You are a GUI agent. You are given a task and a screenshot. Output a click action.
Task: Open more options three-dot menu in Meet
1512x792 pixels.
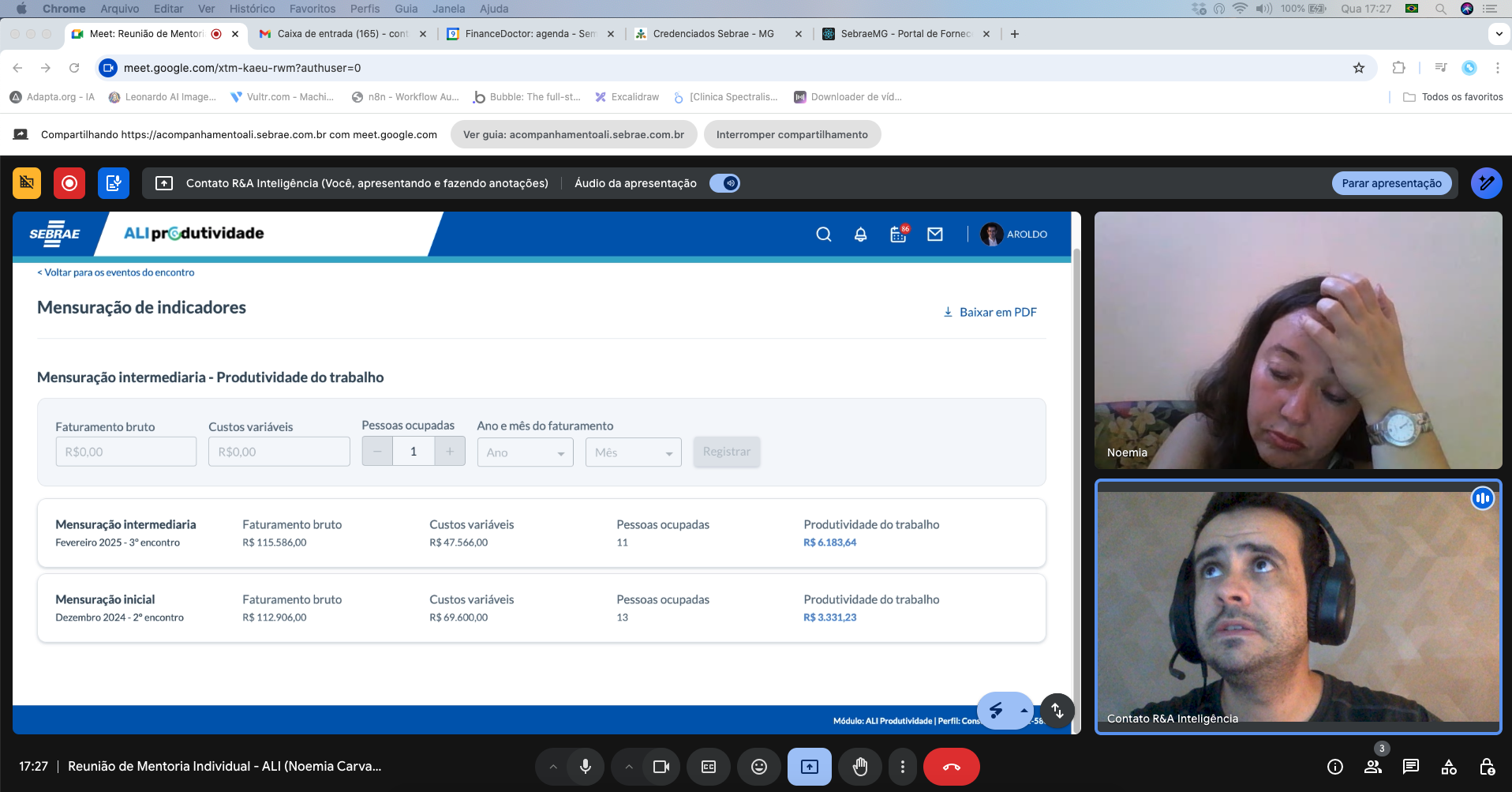[x=903, y=767]
